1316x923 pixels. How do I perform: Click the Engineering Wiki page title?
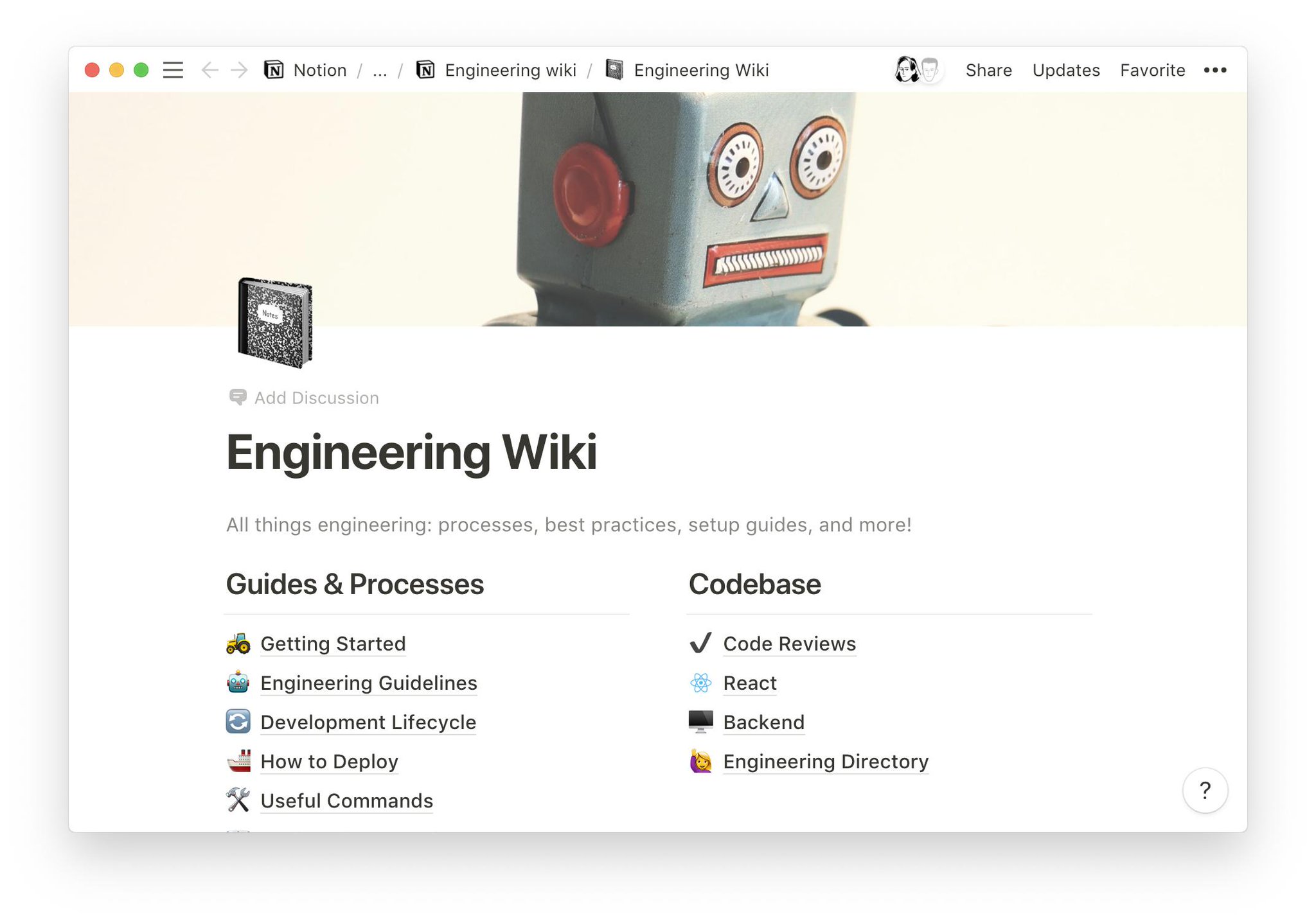point(411,452)
